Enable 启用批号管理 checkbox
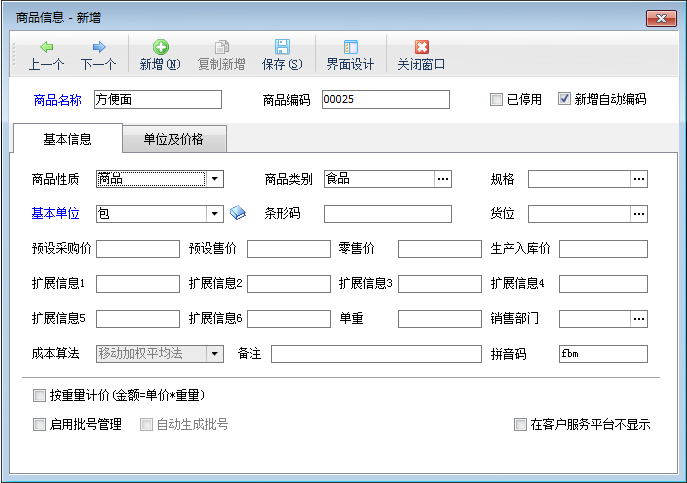The height and width of the screenshot is (483, 687). [40, 424]
